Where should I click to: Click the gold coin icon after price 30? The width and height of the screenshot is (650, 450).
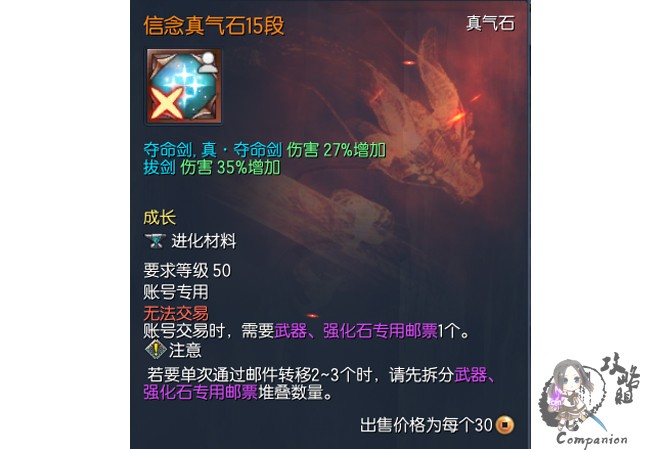pyautogui.click(x=505, y=425)
